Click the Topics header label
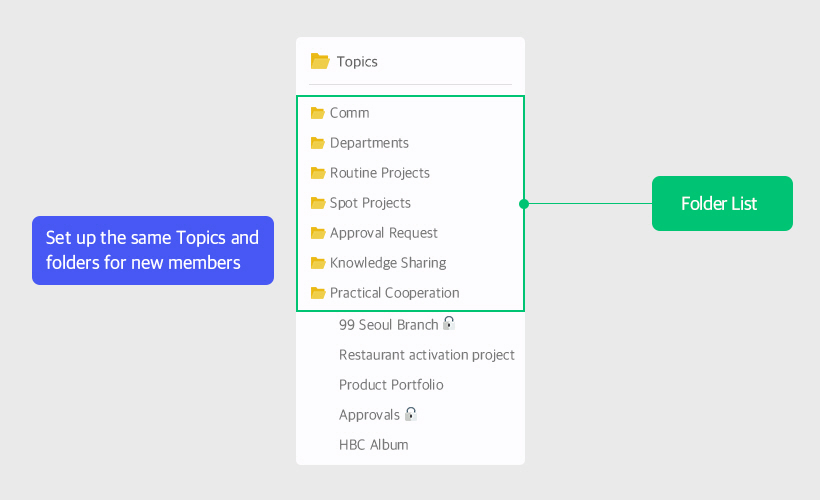This screenshot has width=820, height=500. coord(357,62)
